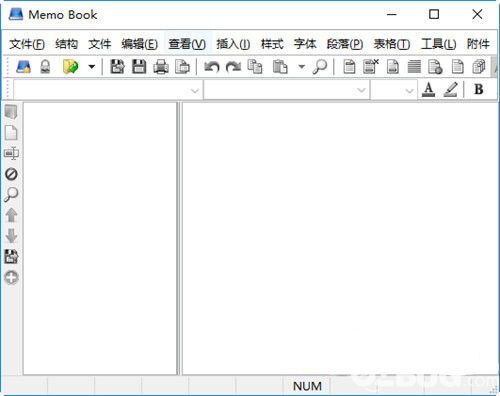Screen dimensions: 500x396
Task: Open the 表格(T) menu
Action: (x=392, y=44)
